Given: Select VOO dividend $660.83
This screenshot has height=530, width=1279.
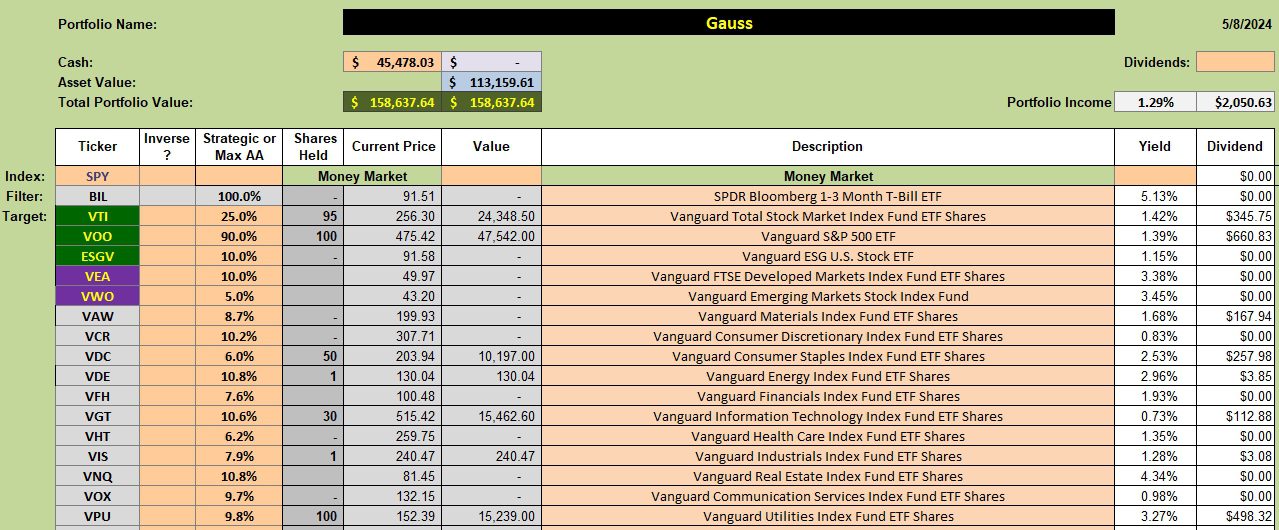Looking at the screenshot, I should click(1235, 236).
